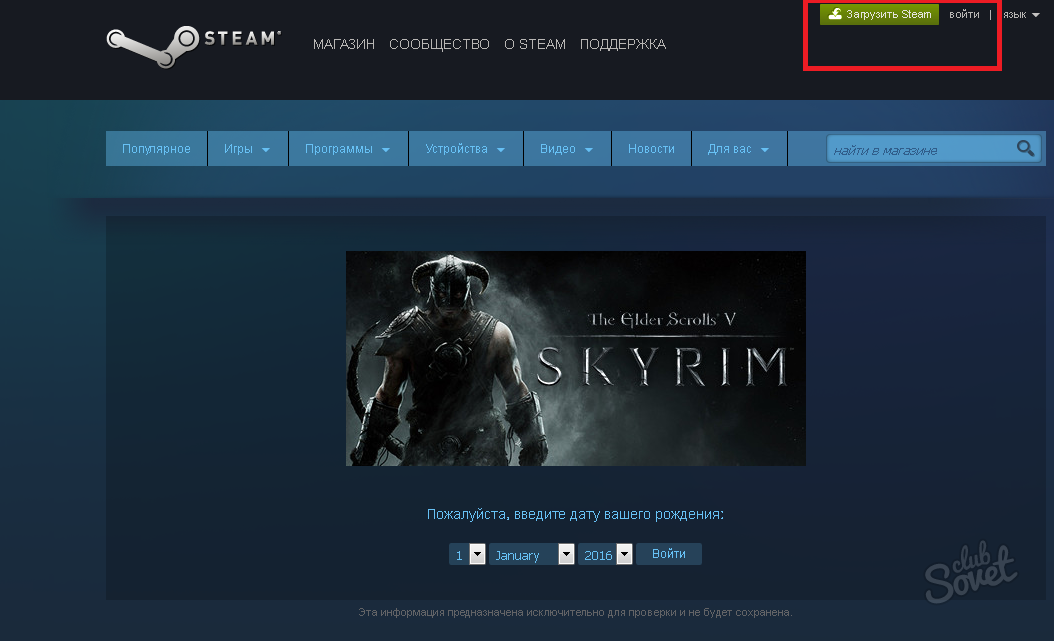
Task: Expand the Видео dropdown
Action: [x=567, y=148]
